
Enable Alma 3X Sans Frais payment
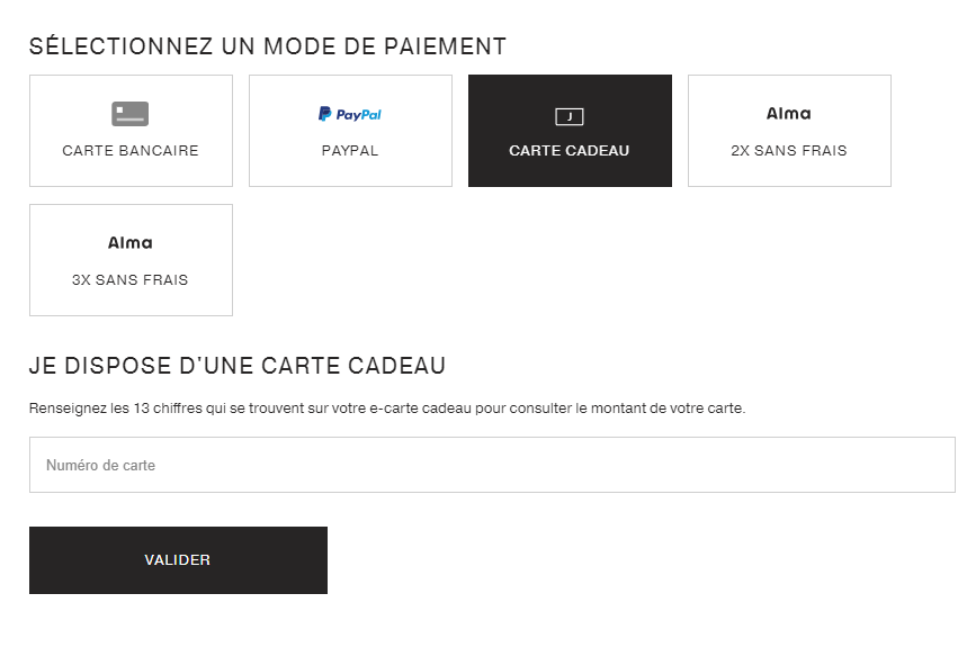[130, 259]
